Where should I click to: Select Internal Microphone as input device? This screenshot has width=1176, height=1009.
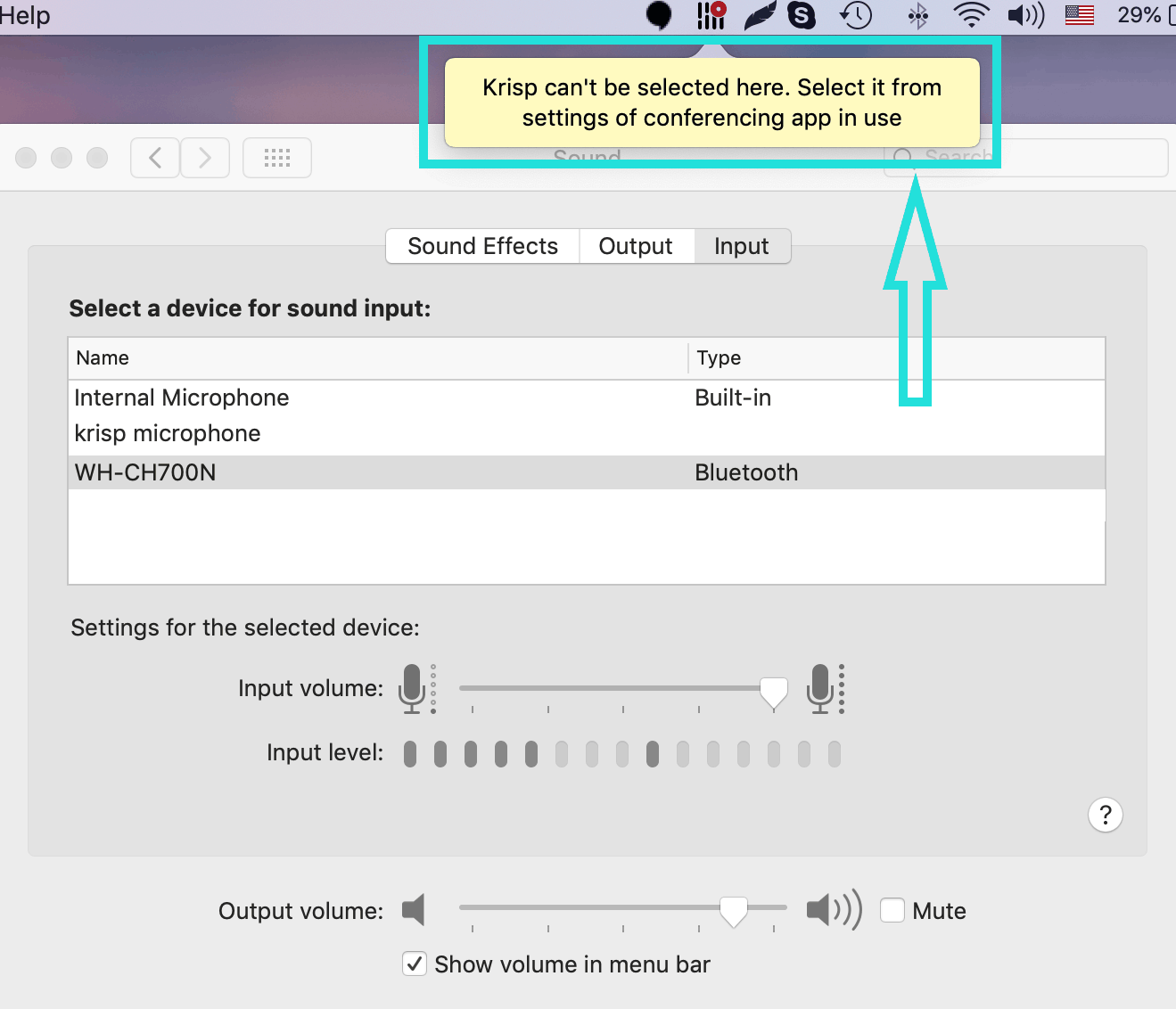587,398
